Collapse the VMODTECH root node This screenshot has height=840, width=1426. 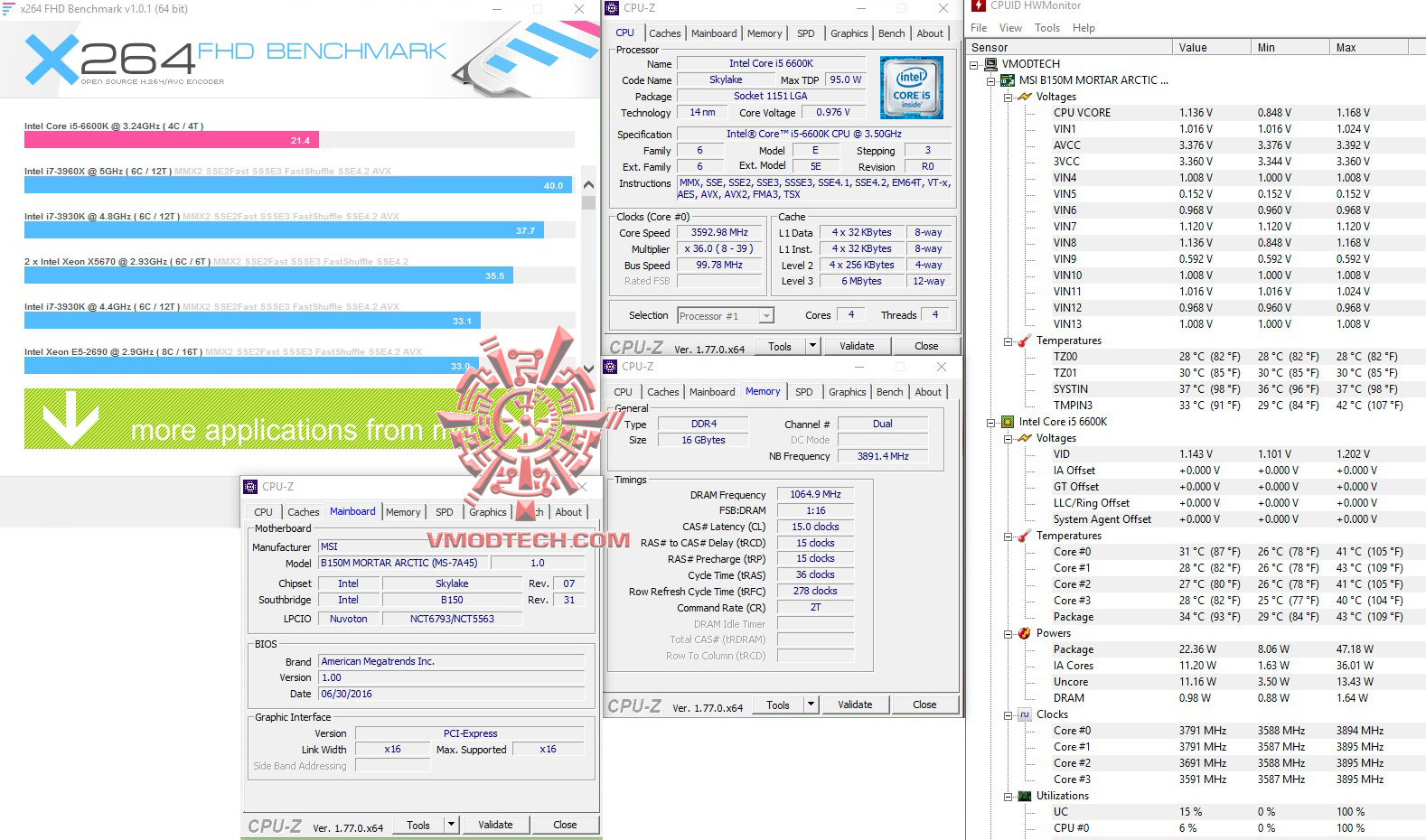974,65
